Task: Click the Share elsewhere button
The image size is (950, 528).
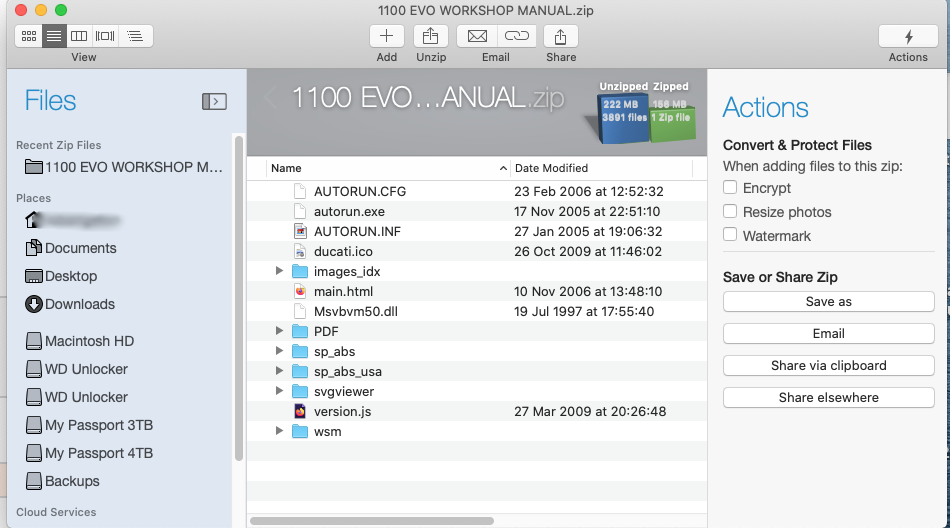Action: click(x=828, y=398)
